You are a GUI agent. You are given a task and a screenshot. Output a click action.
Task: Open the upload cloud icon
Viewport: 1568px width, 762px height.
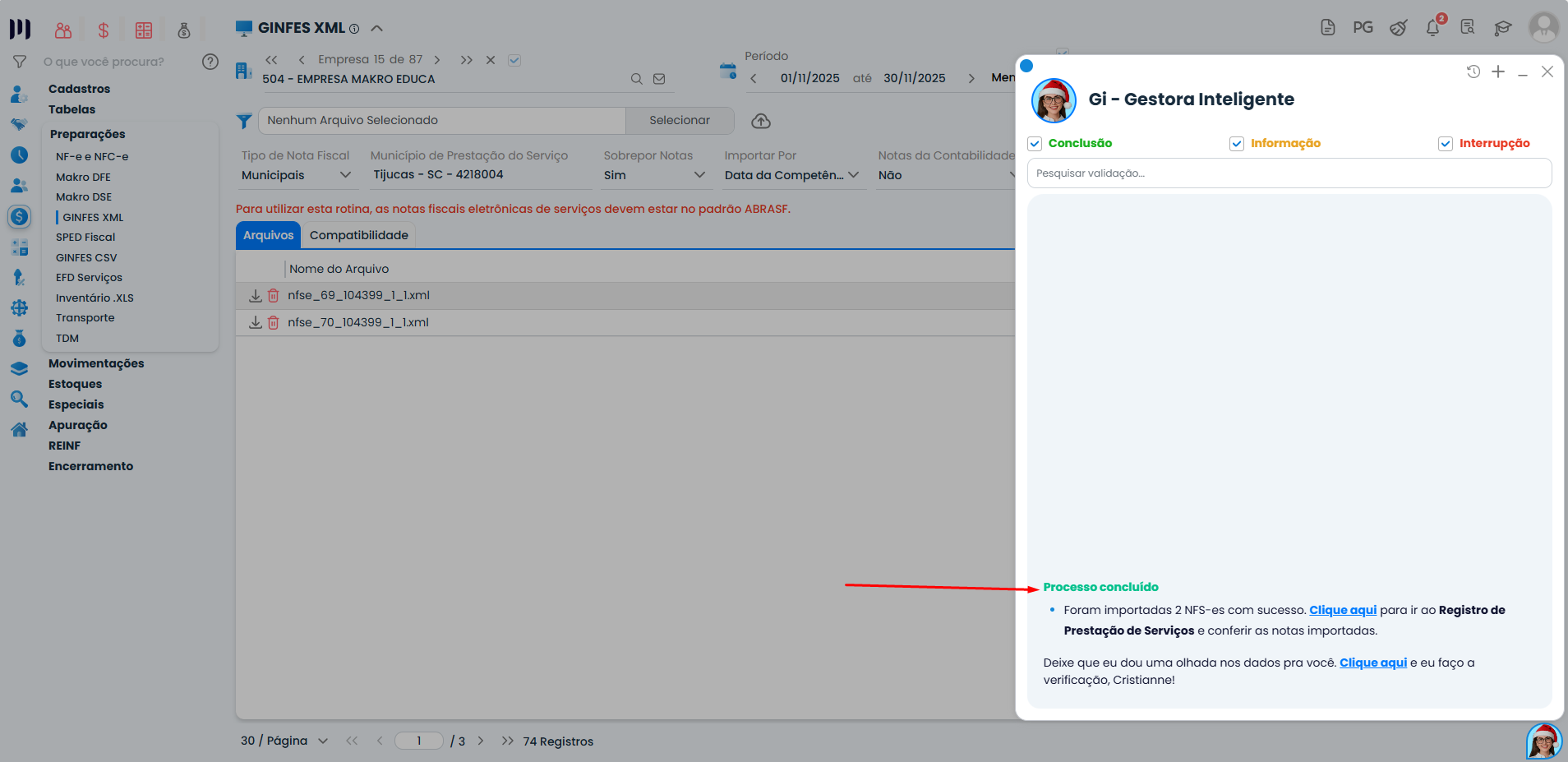coord(761,121)
